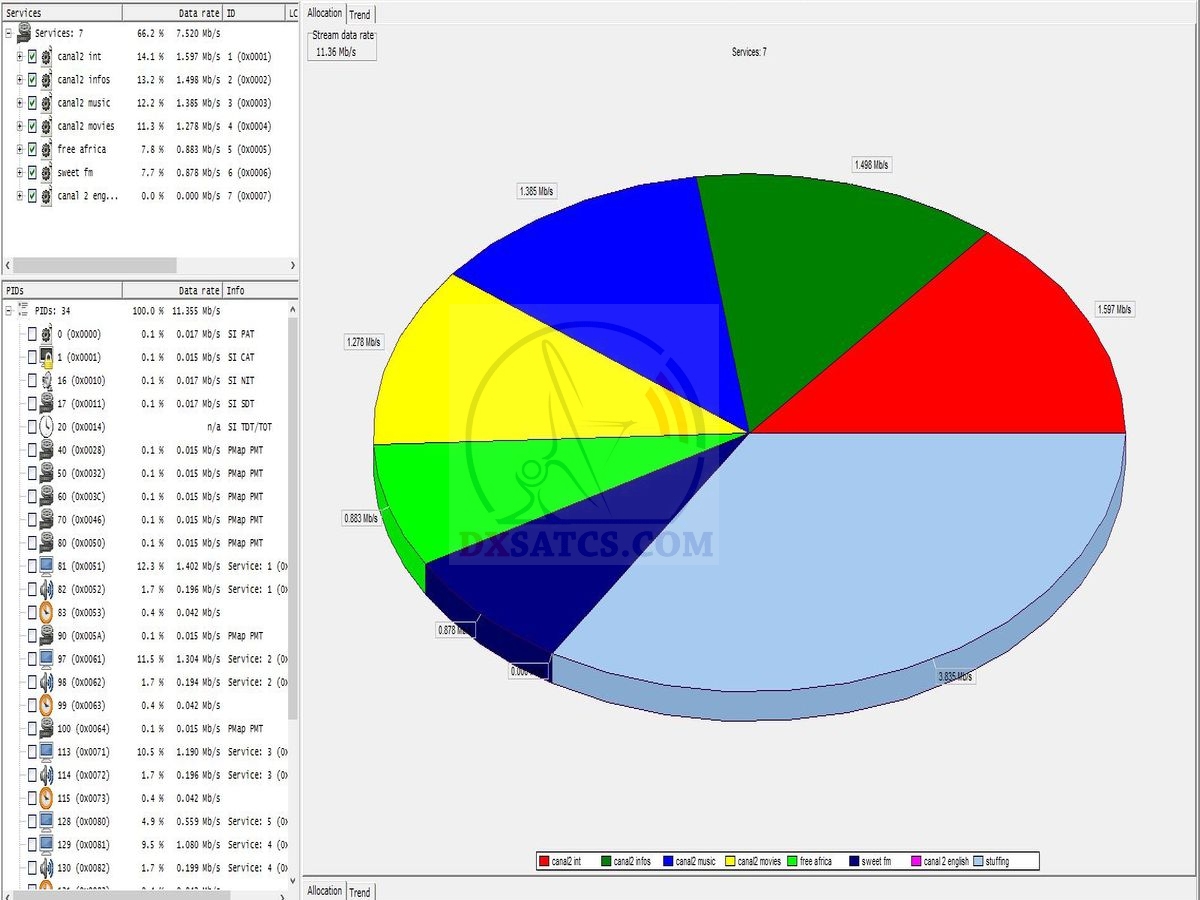The width and height of the screenshot is (1200, 900).
Task: Uncheck the sweet fm service checkbox
Action: tap(32, 173)
